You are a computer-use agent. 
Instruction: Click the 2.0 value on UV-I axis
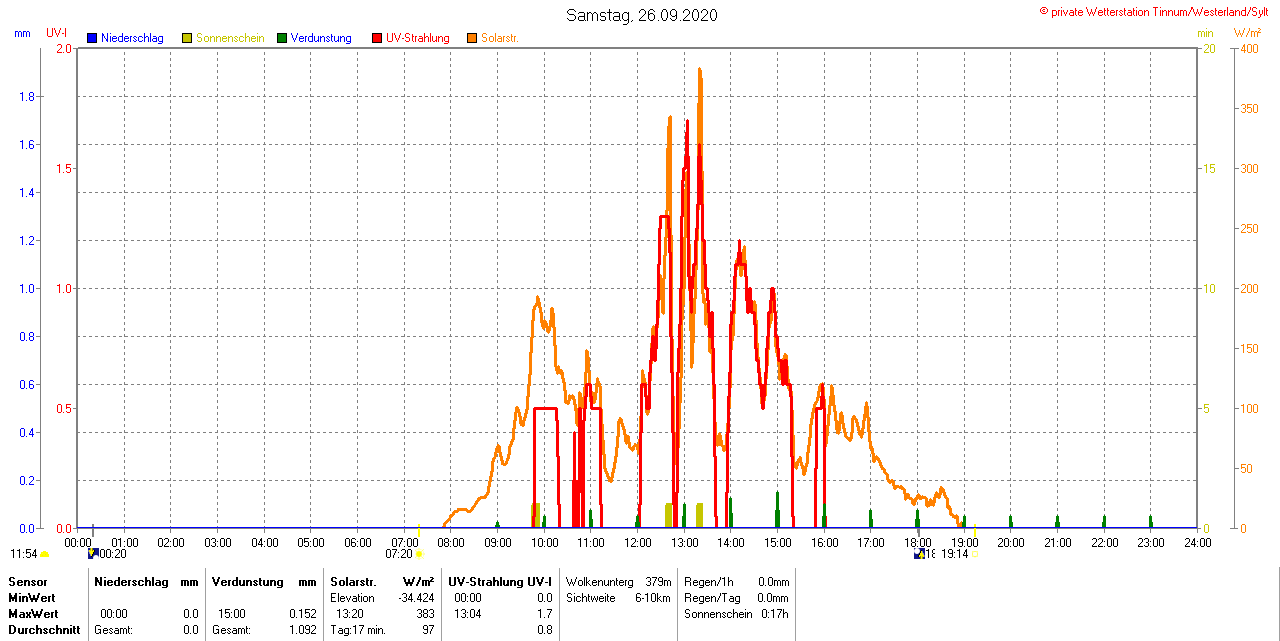64,48
